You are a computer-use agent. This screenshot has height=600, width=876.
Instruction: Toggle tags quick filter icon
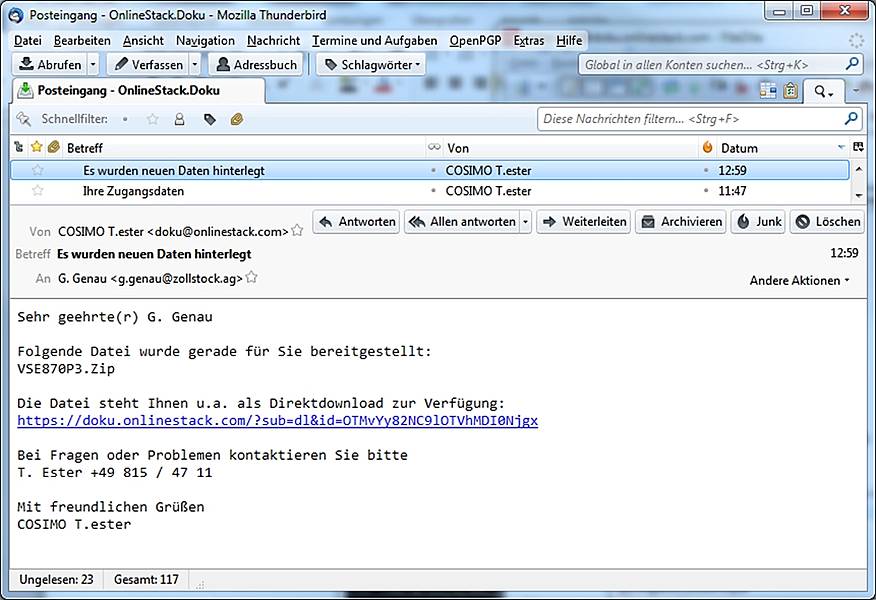point(210,119)
